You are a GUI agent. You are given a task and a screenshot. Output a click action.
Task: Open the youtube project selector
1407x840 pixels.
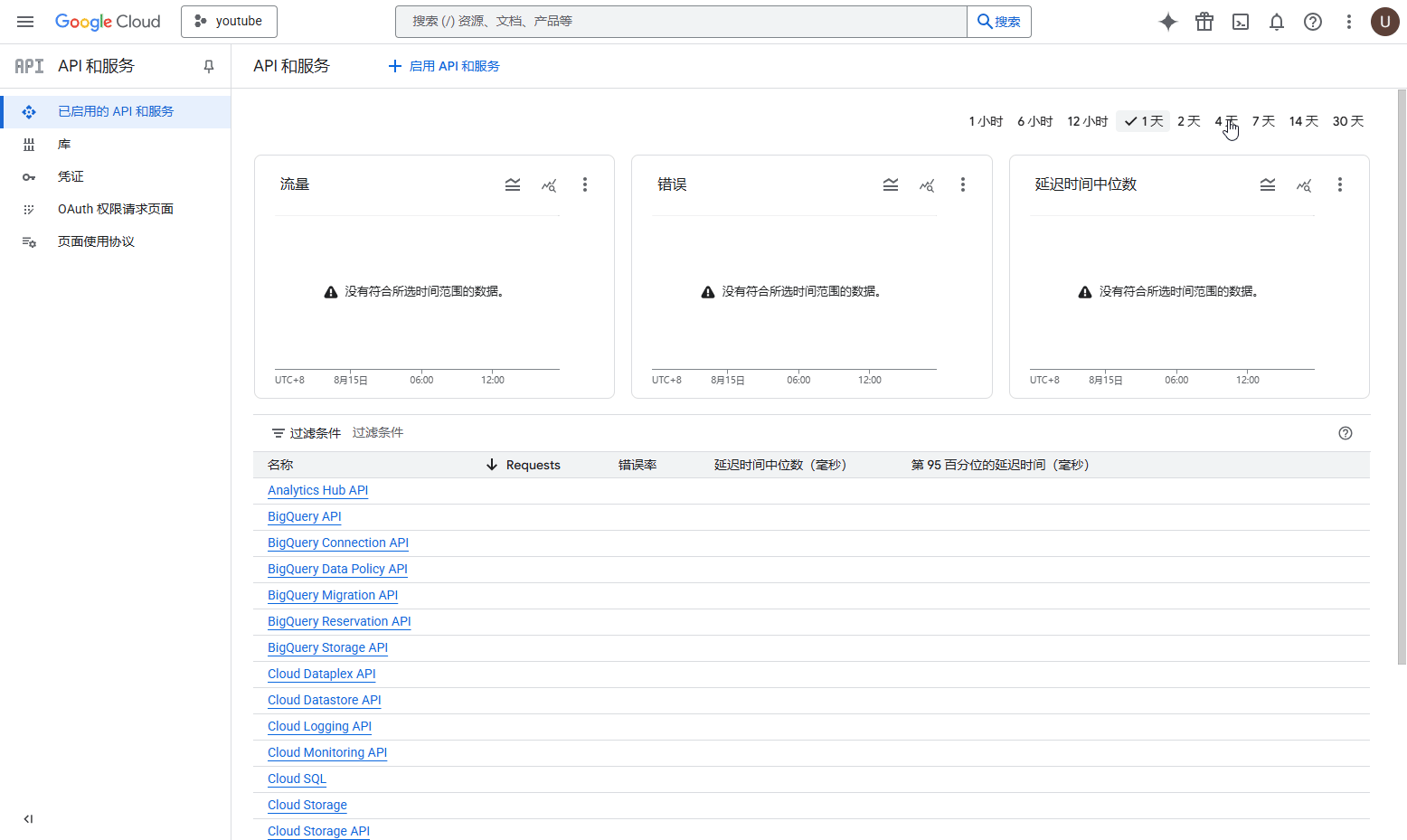pos(229,21)
